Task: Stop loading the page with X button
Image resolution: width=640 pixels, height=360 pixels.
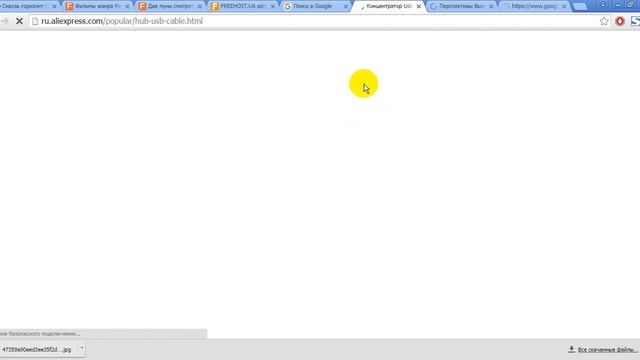Action: pyautogui.click(x=19, y=21)
